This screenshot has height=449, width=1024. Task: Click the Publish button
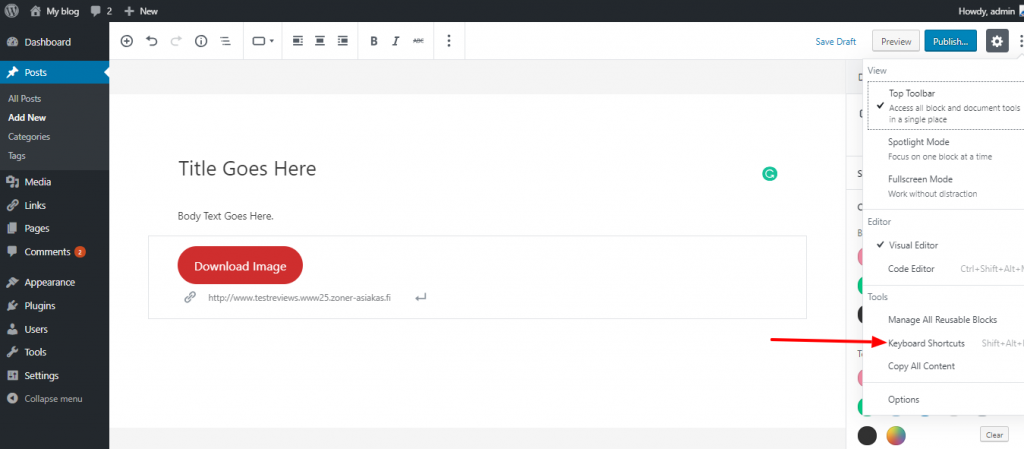tap(950, 41)
